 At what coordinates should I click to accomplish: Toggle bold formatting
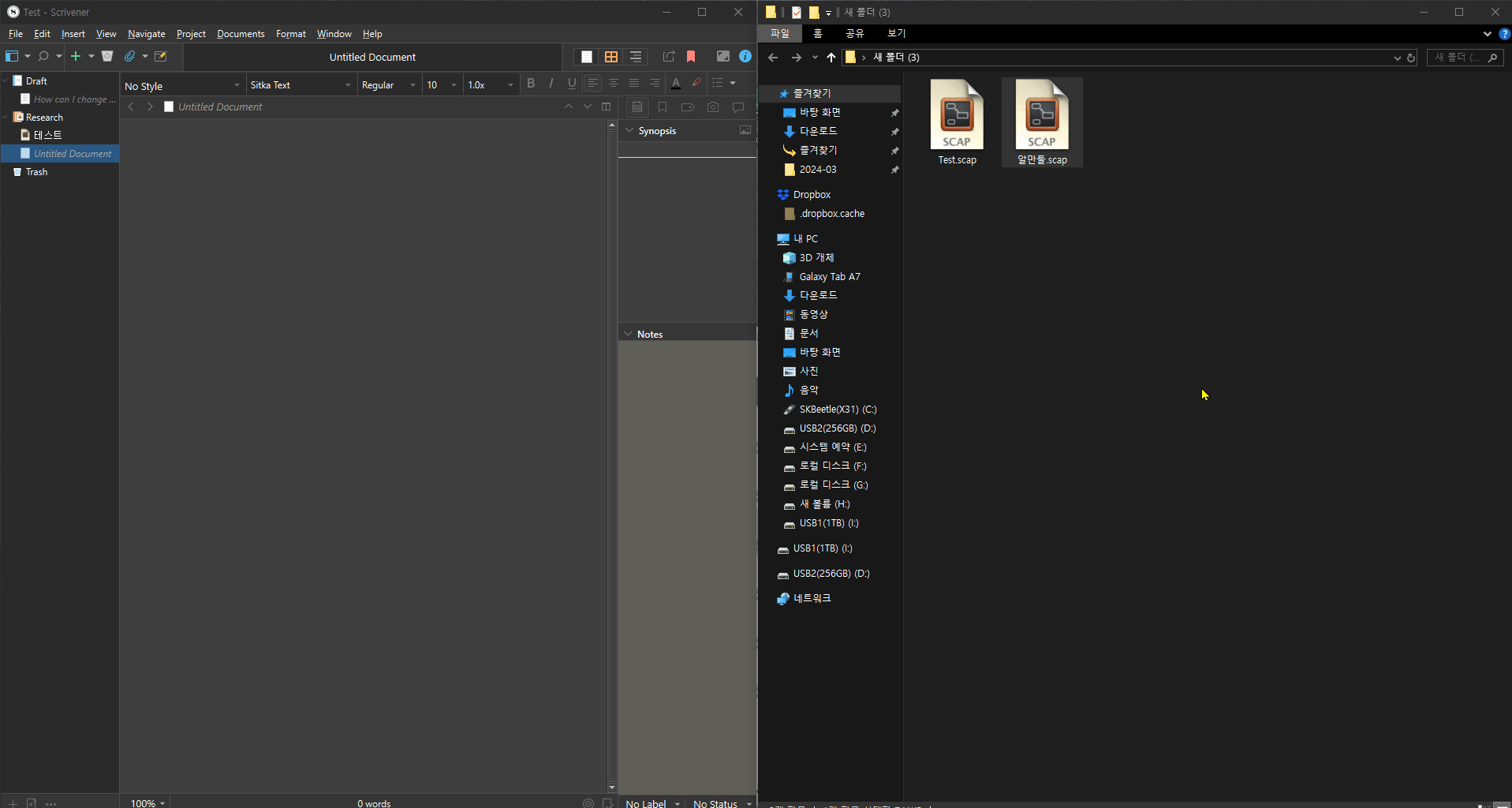click(531, 83)
